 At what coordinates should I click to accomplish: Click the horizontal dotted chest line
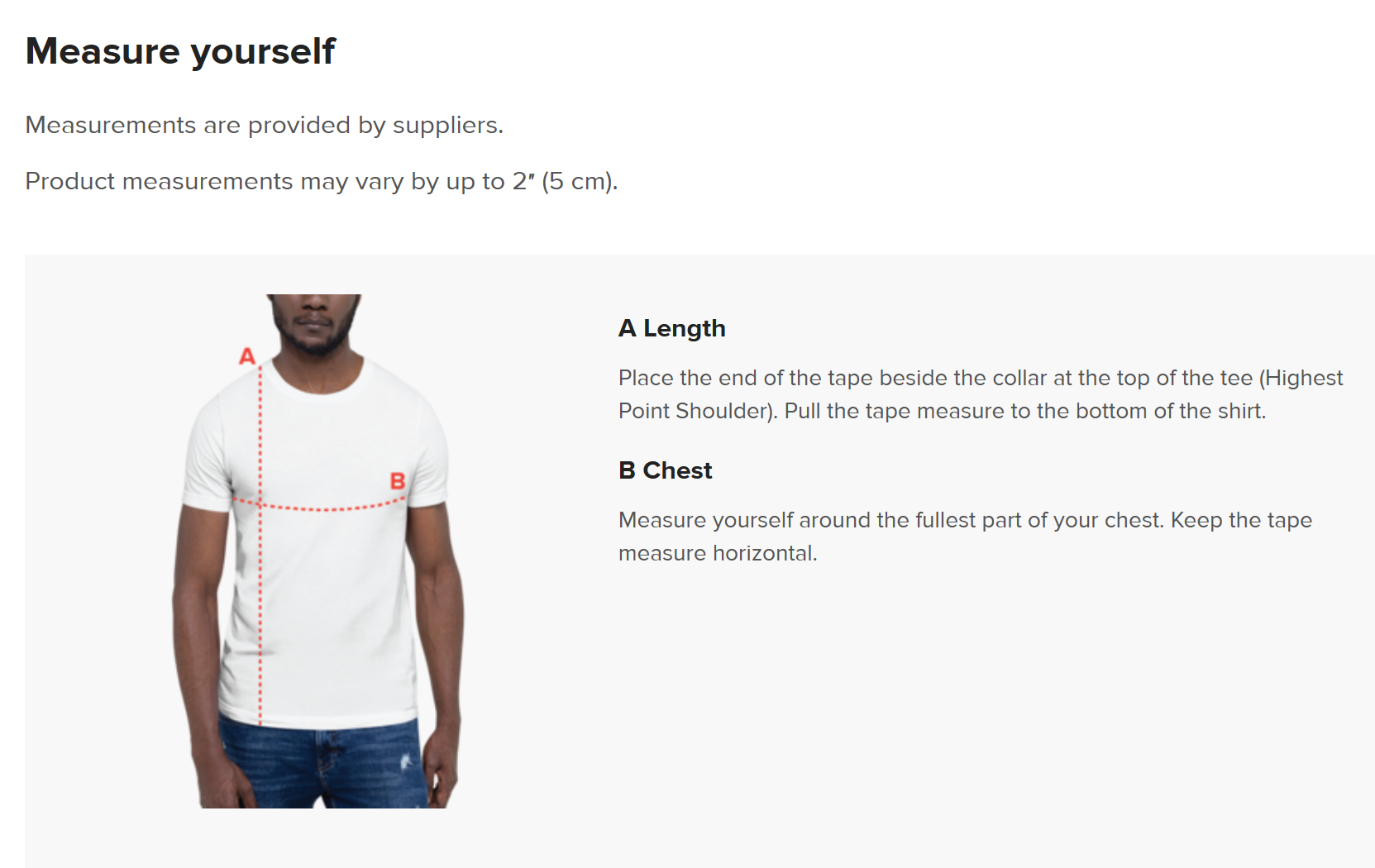(320, 504)
